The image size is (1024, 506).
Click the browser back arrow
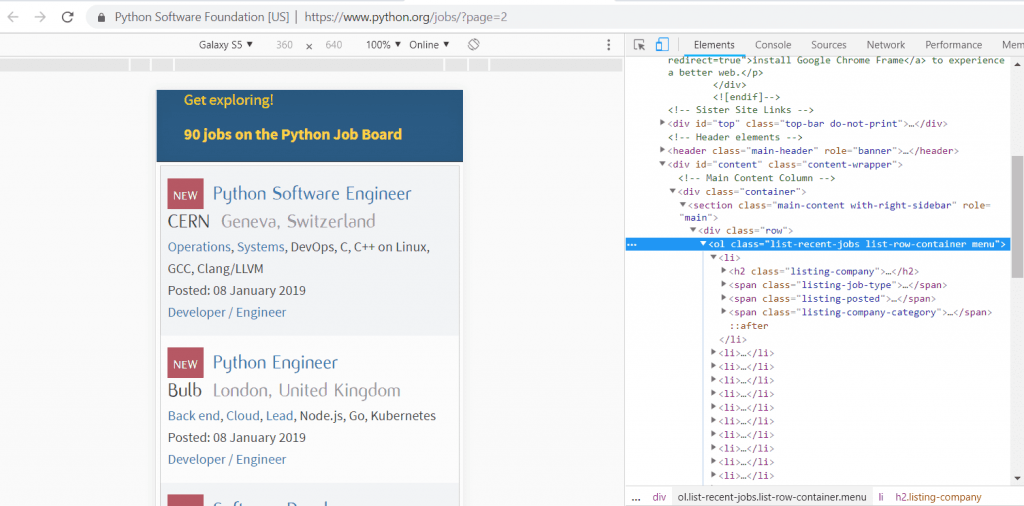pyautogui.click(x=13, y=18)
